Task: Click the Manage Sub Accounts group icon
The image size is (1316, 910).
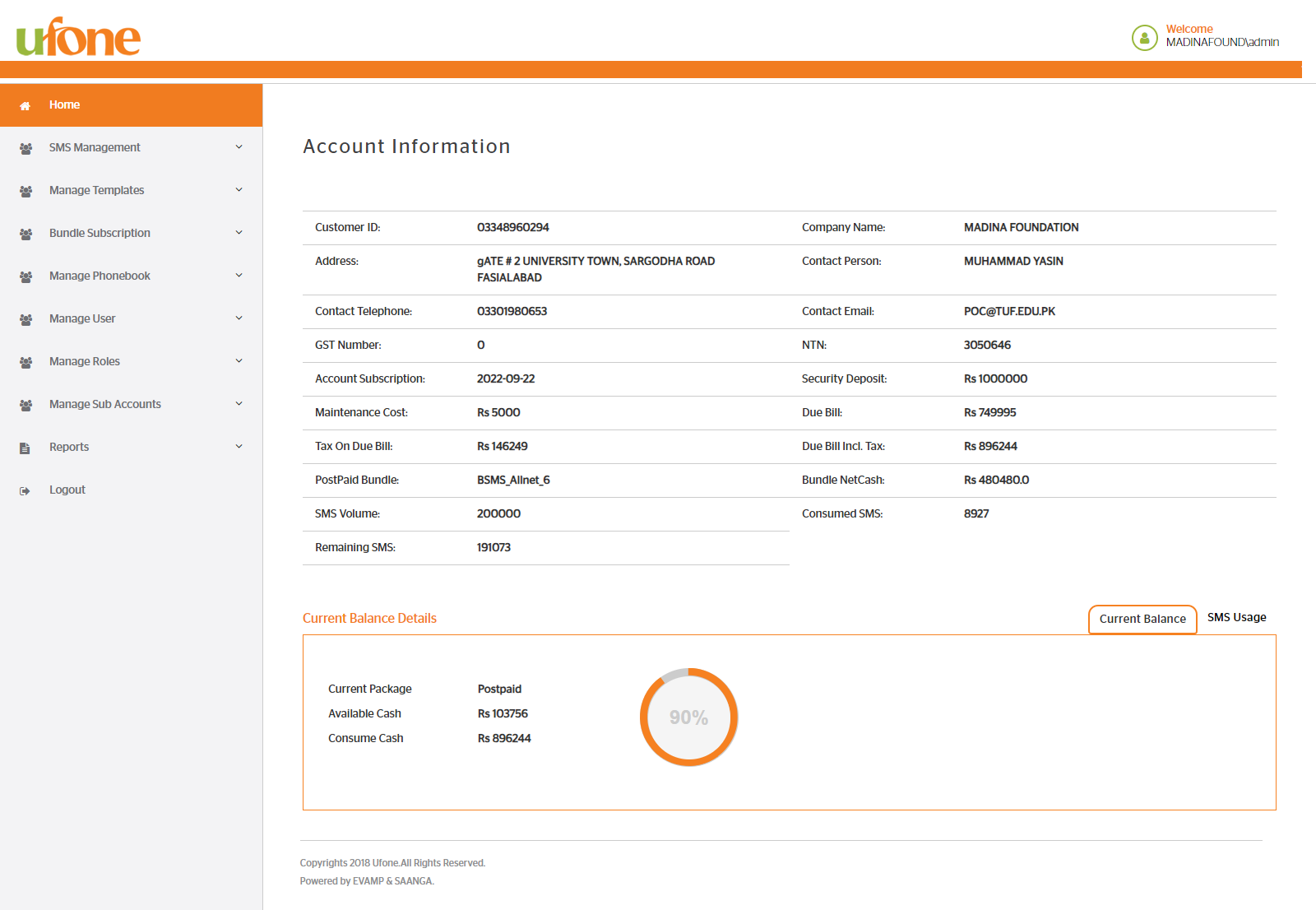Action: pyautogui.click(x=25, y=405)
